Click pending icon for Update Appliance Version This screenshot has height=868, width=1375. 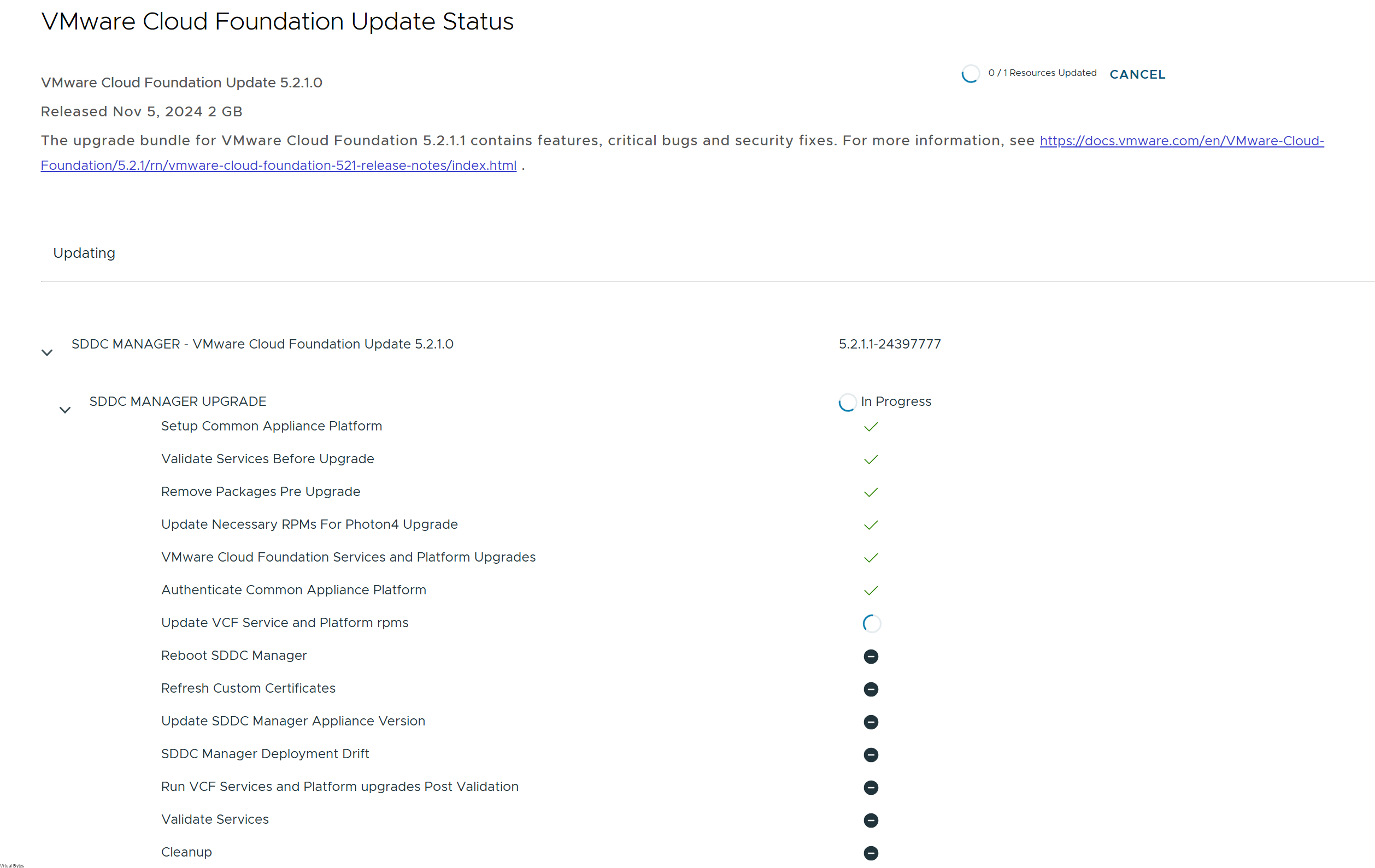[871, 722]
